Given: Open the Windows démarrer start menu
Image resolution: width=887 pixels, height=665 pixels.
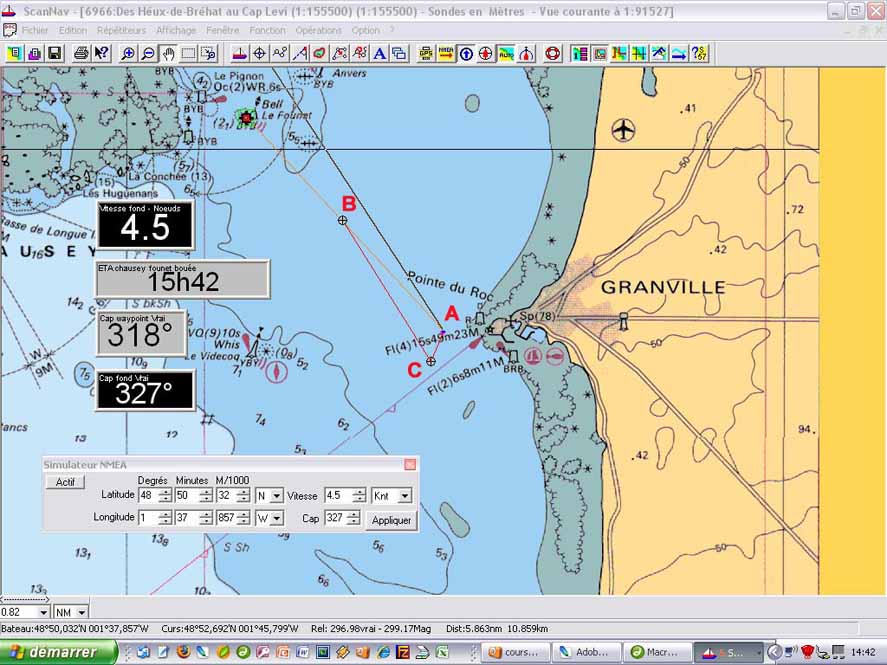Looking at the screenshot, I should tap(58, 652).
